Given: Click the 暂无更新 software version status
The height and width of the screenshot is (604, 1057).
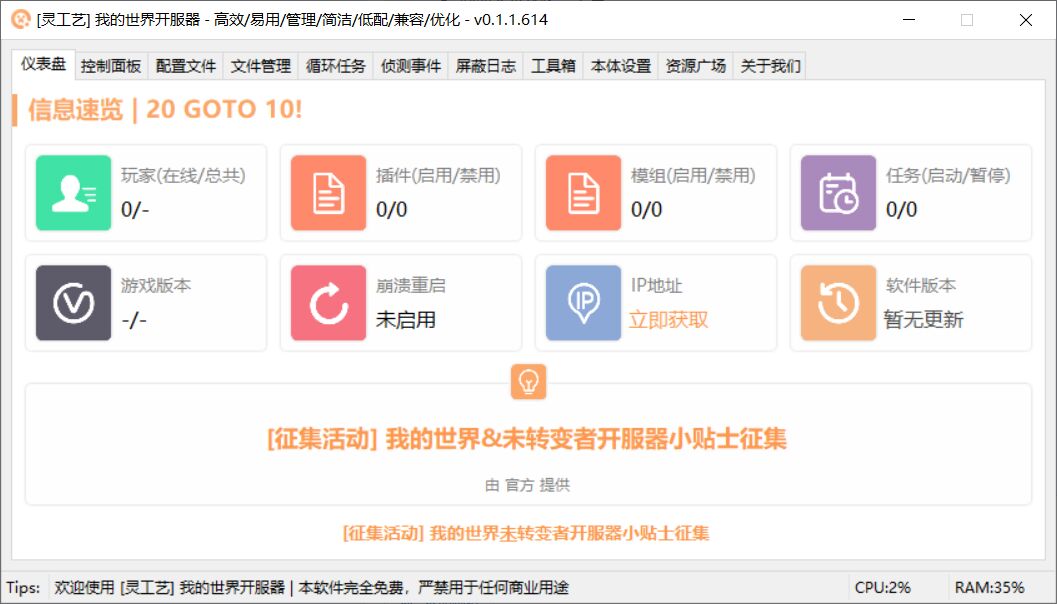Looking at the screenshot, I should coord(924,320).
